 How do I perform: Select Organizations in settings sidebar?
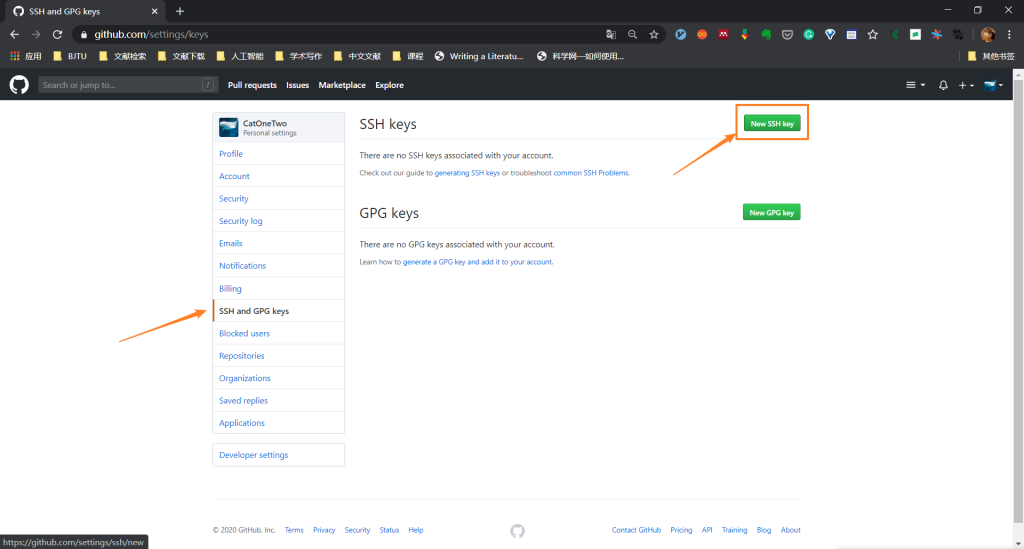[278, 378]
